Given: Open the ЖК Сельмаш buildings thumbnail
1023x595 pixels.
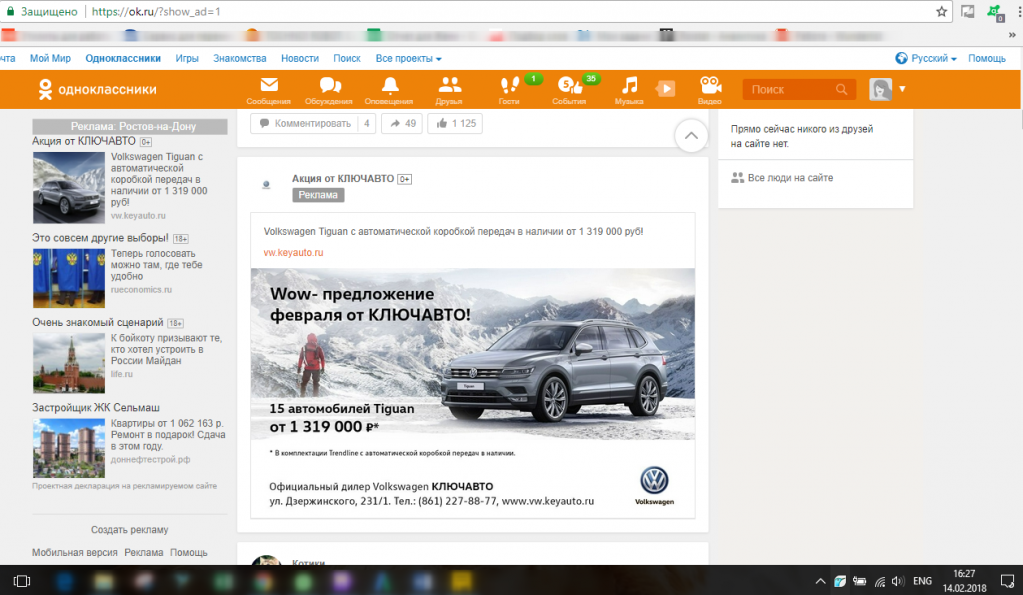Looking at the screenshot, I should tap(69, 448).
